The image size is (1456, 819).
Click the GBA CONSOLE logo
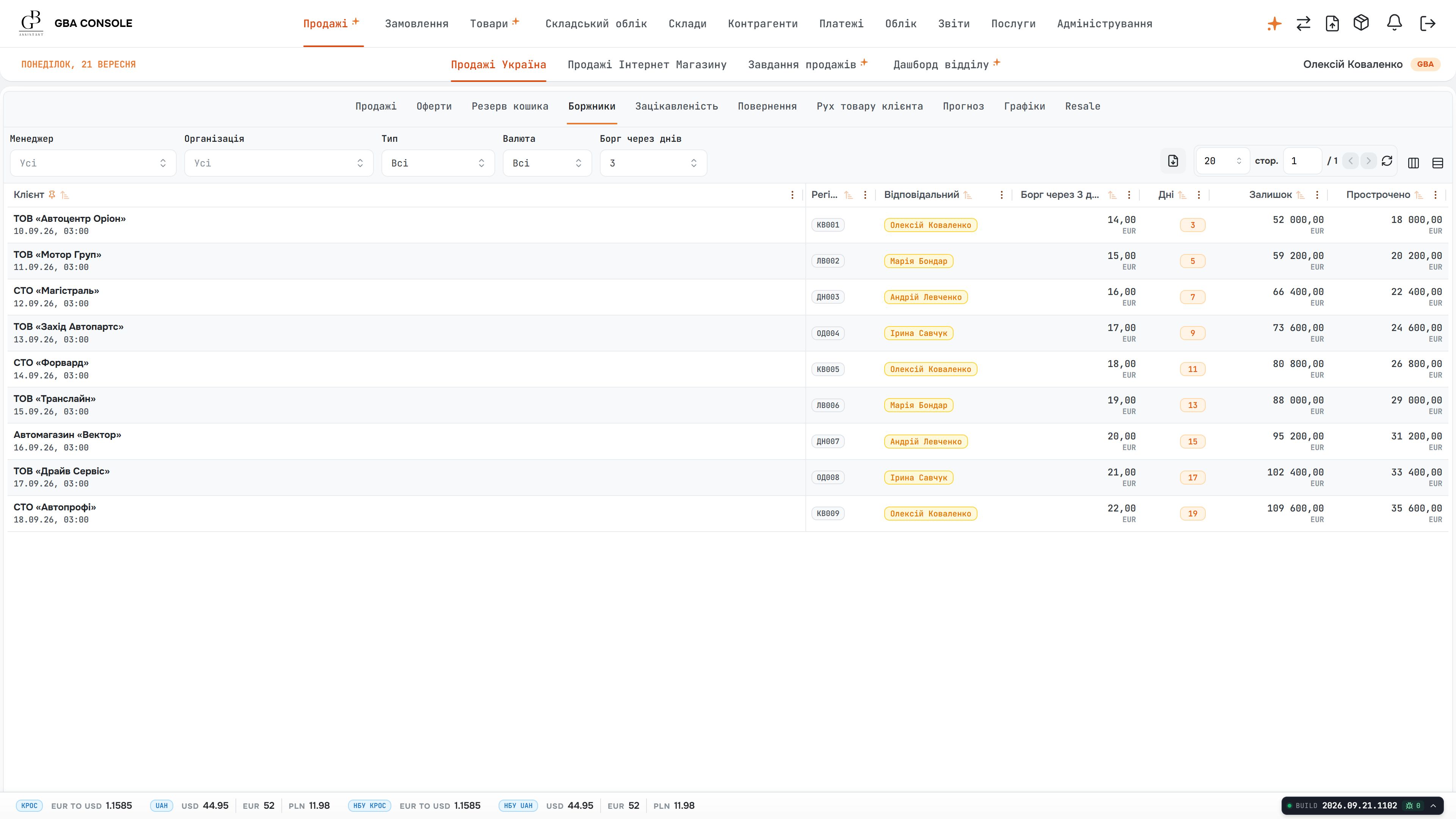76,23
